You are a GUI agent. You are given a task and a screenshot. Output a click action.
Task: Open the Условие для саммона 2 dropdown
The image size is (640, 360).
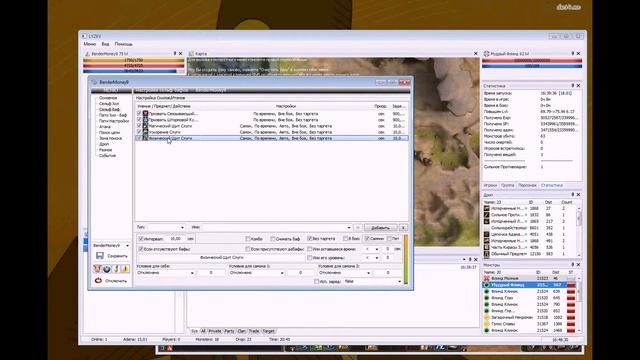(345, 273)
